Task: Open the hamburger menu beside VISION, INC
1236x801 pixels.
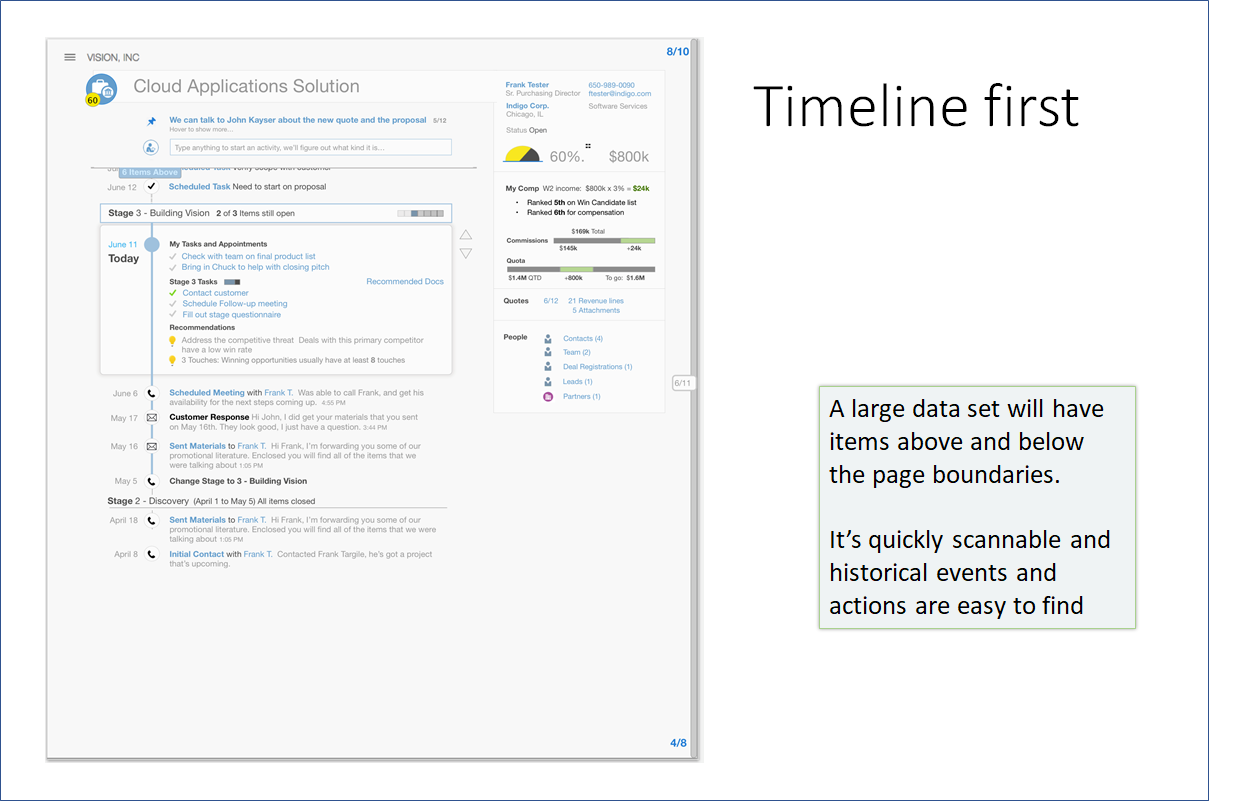Action: (x=70, y=57)
